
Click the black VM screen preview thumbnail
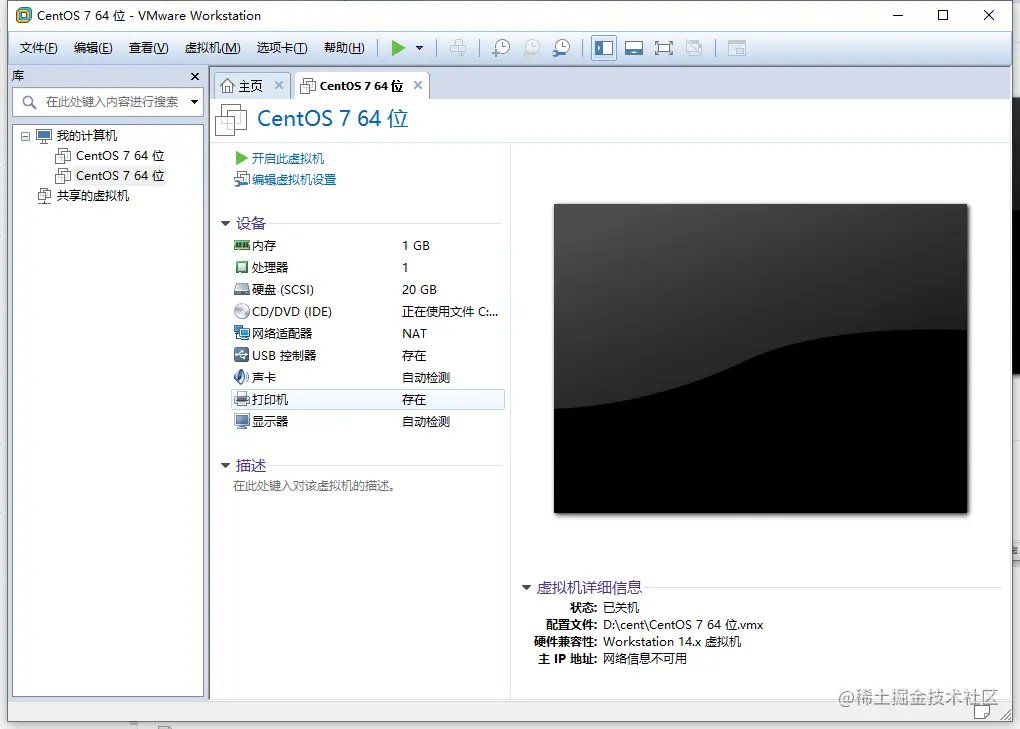pos(760,358)
